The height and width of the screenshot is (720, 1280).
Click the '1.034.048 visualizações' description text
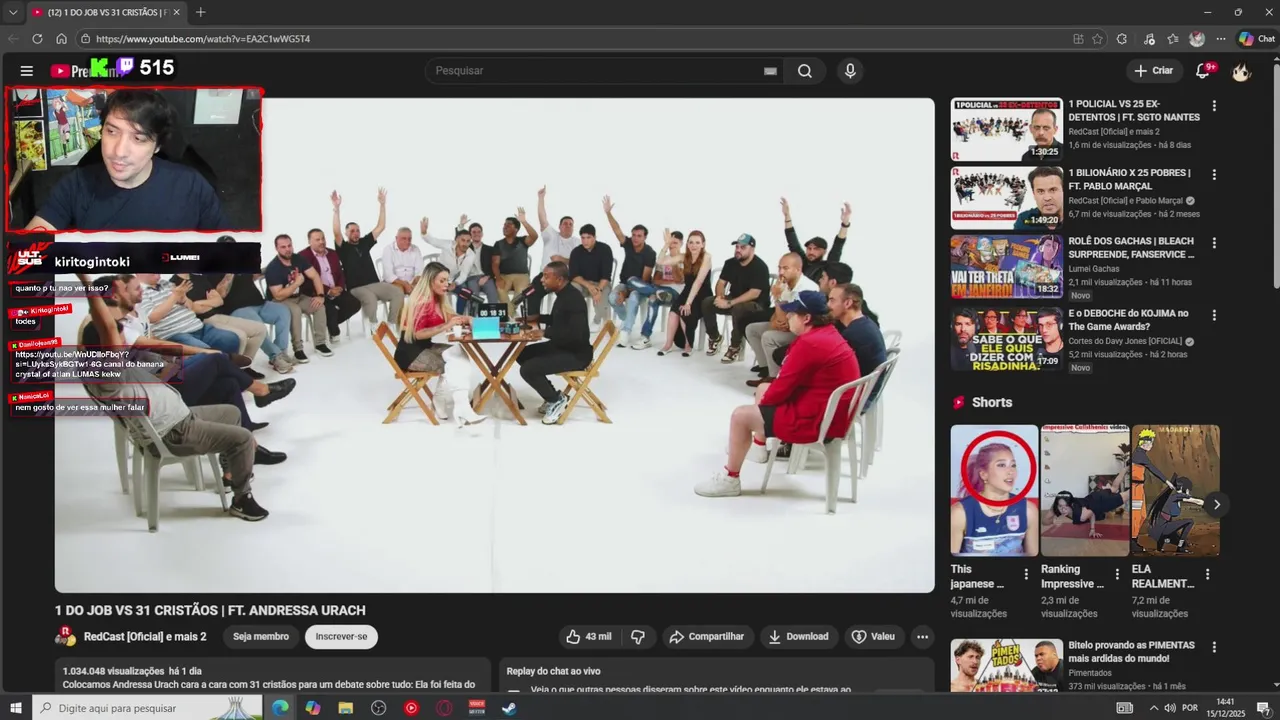[x=113, y=671]
